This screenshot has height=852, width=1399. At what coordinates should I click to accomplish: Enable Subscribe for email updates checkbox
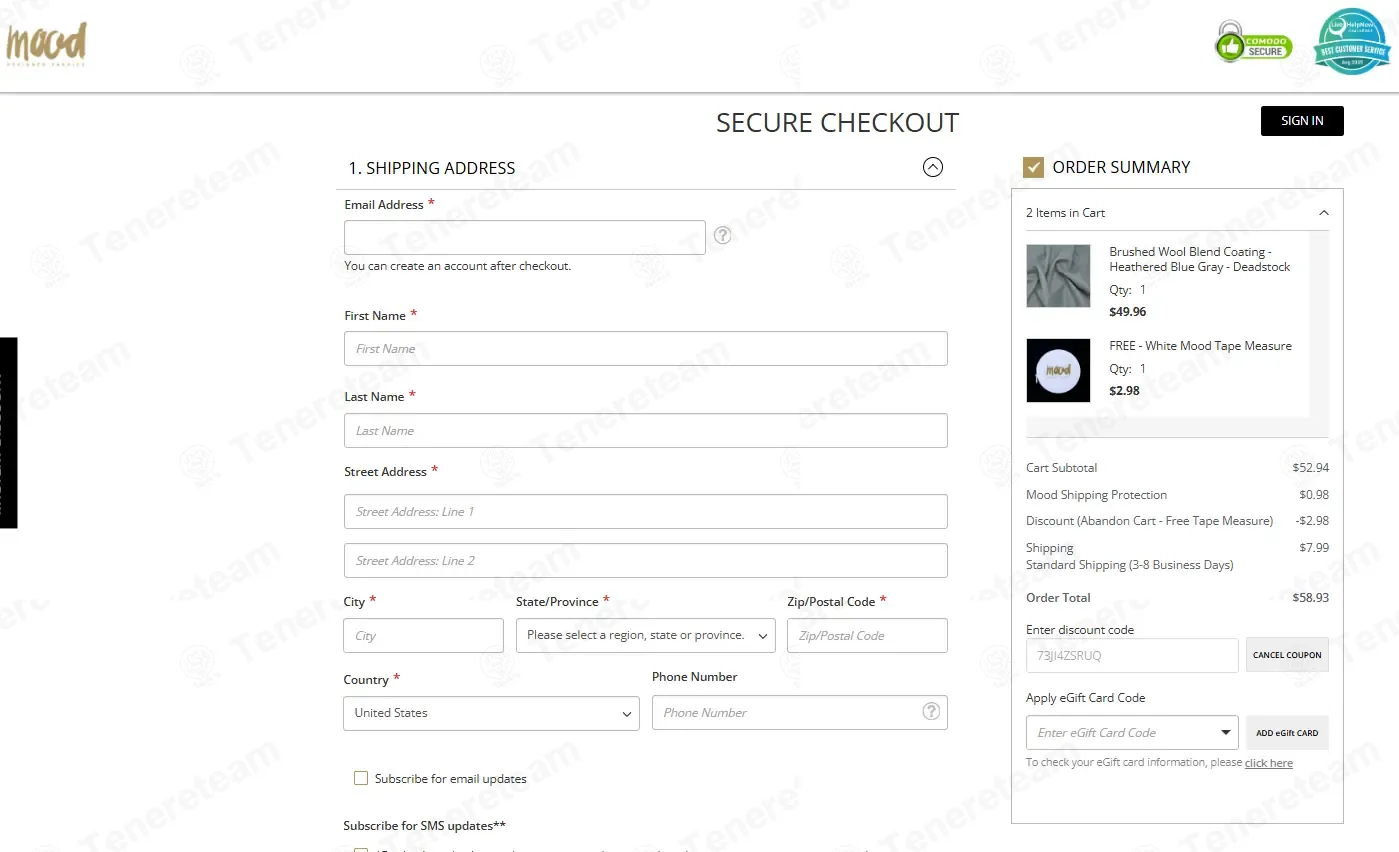pos(361,778)
